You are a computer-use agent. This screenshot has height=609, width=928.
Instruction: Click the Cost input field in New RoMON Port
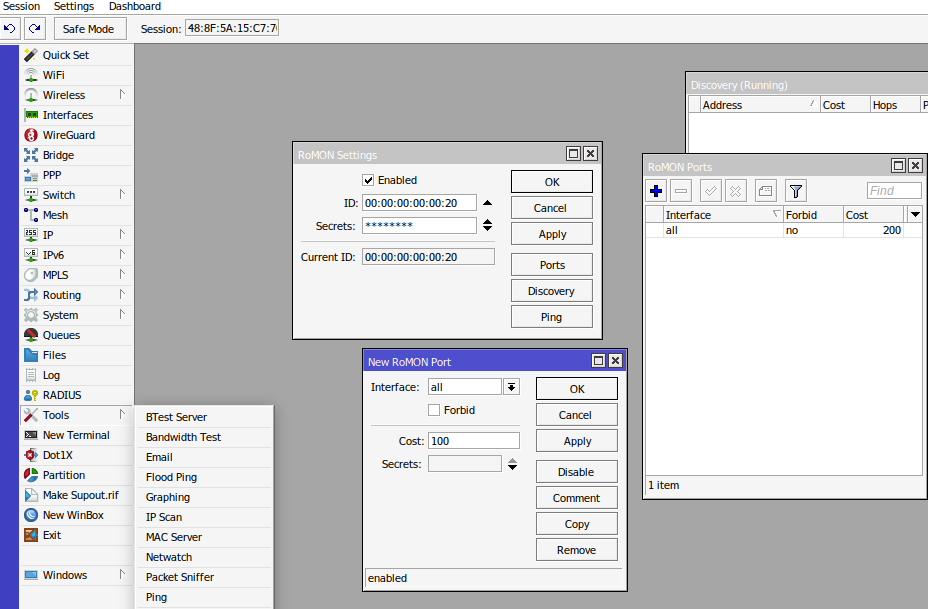tap(473, 441)
